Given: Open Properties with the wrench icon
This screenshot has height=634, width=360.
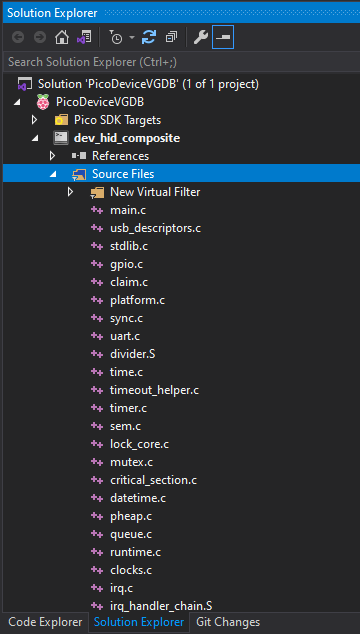Looking at the screenshot, I should [200, 38].
